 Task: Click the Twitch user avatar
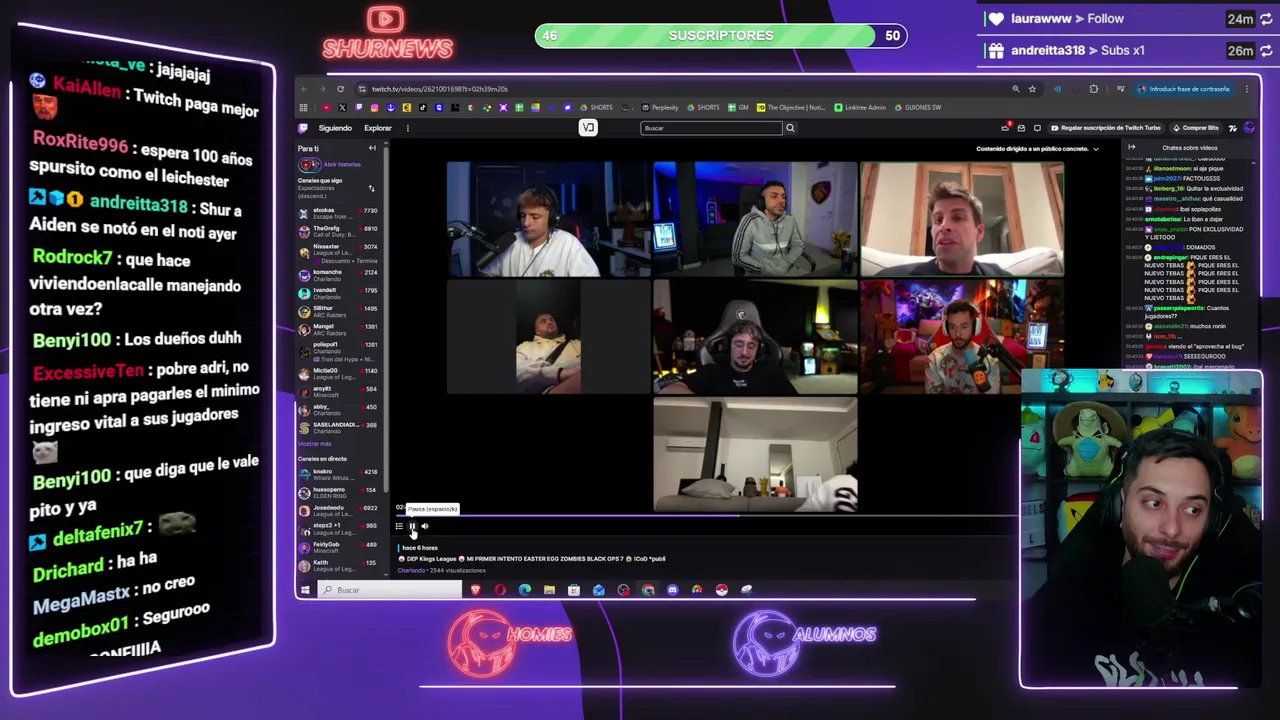point(1250,128)
